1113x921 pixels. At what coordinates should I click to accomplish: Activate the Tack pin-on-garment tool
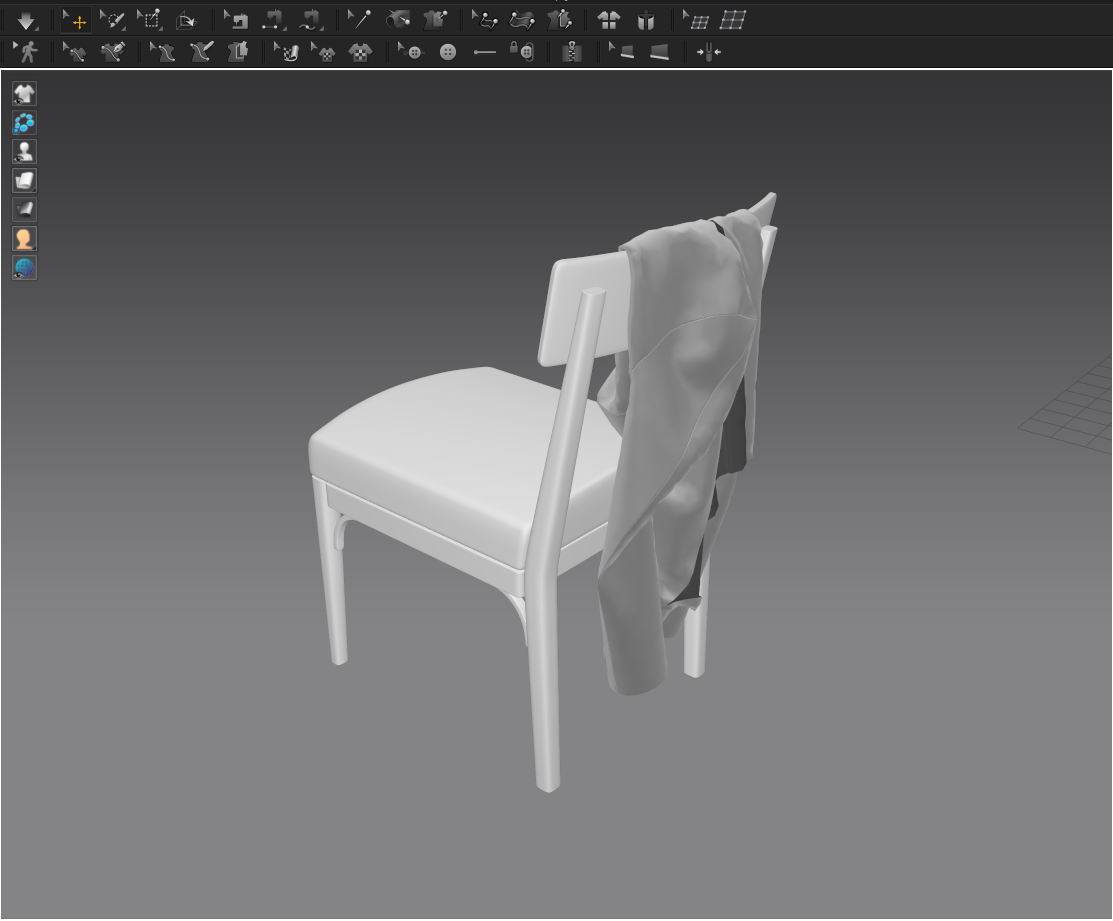click(x=435, y=21)
